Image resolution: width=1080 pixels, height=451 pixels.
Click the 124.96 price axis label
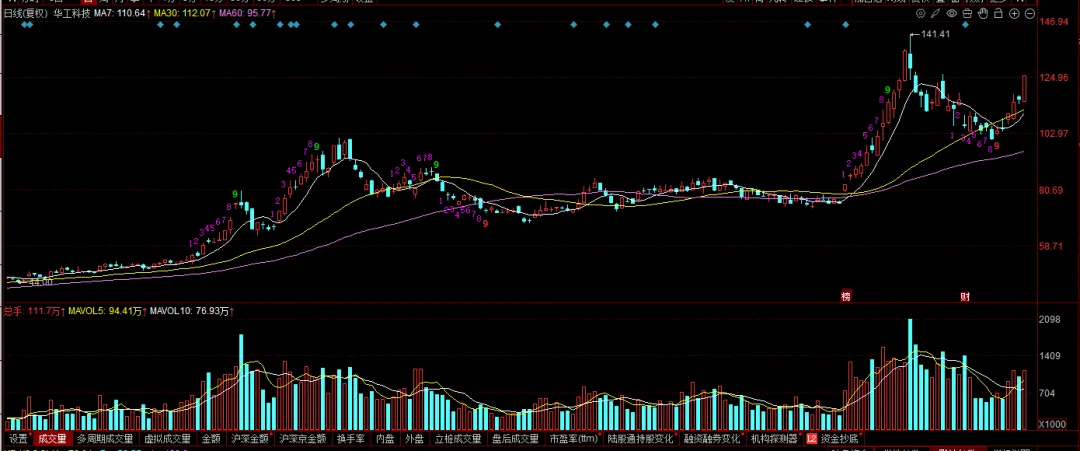click(x=1054, y=77)
